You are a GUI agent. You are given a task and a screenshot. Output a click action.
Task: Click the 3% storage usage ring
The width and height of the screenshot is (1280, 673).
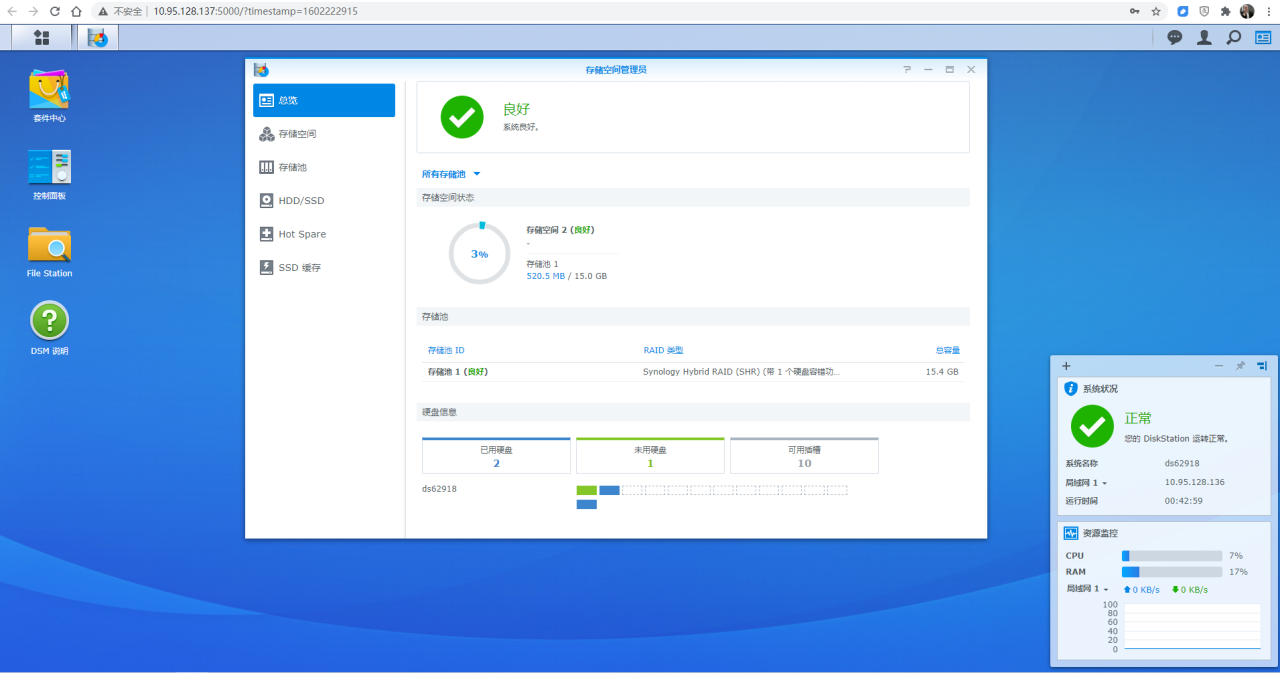(480, 254)
